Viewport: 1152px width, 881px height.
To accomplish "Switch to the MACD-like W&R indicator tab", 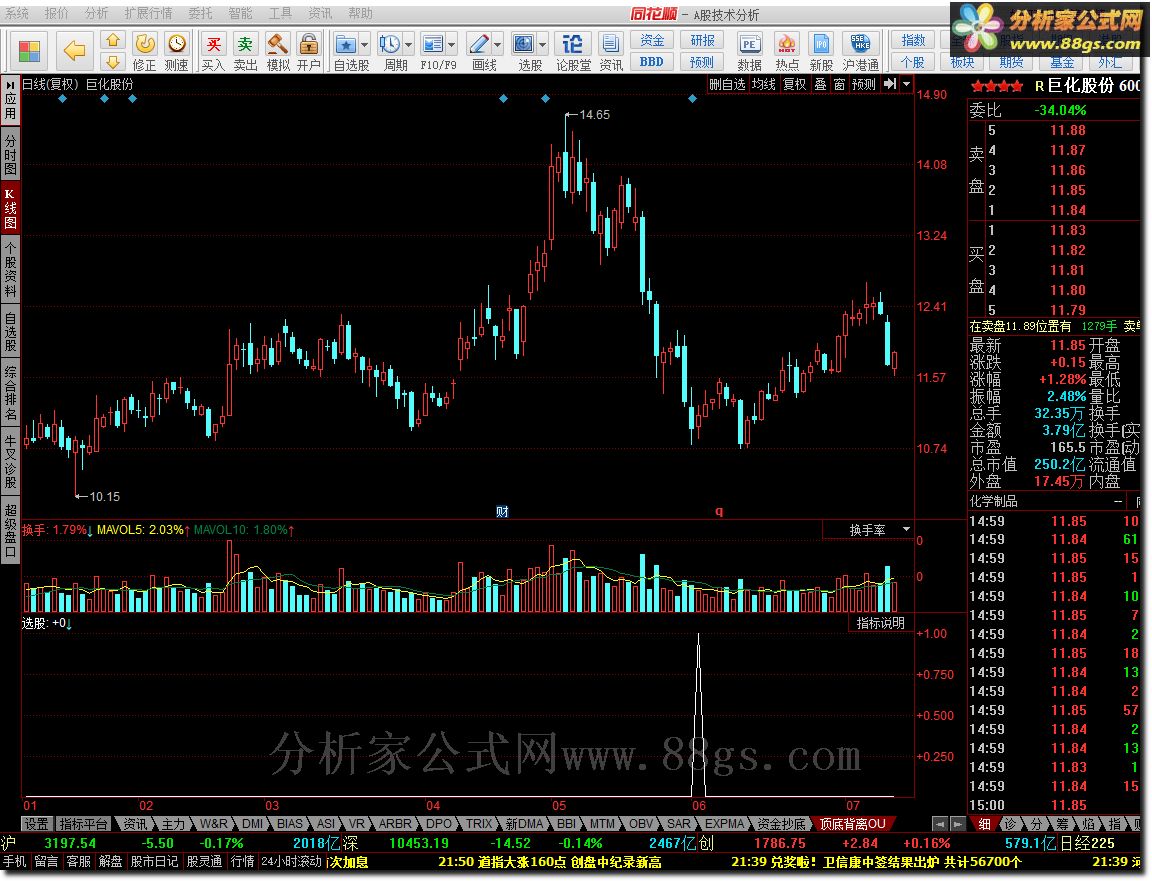I will [x=213, y=824].
